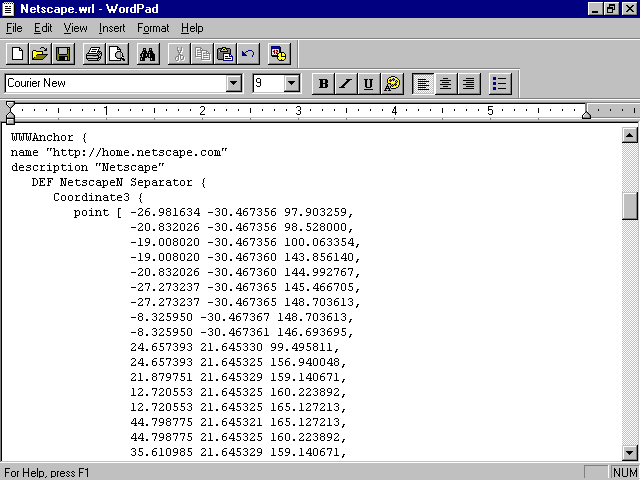This screenshot has width=640, height=480.
Task: Open Print Preview from toolbar
Action: tap(117, 54)
